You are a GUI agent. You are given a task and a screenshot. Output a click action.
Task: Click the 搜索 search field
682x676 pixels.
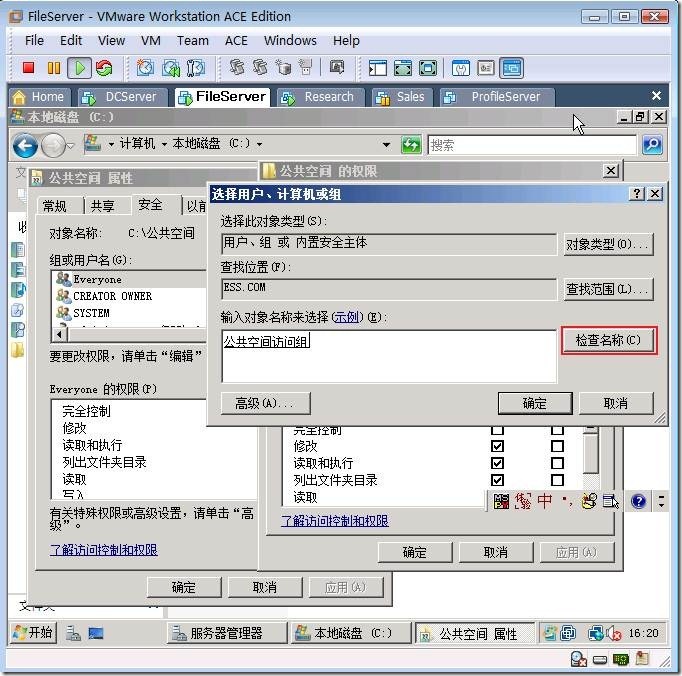coord(532,145)
